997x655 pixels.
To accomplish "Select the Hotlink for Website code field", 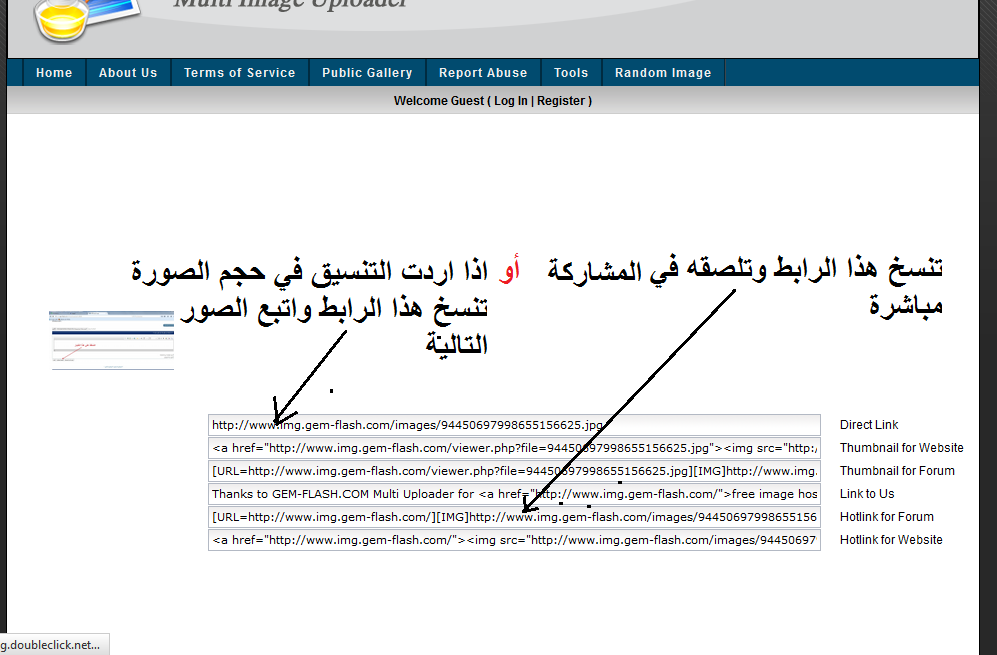I will click(514, 540).
